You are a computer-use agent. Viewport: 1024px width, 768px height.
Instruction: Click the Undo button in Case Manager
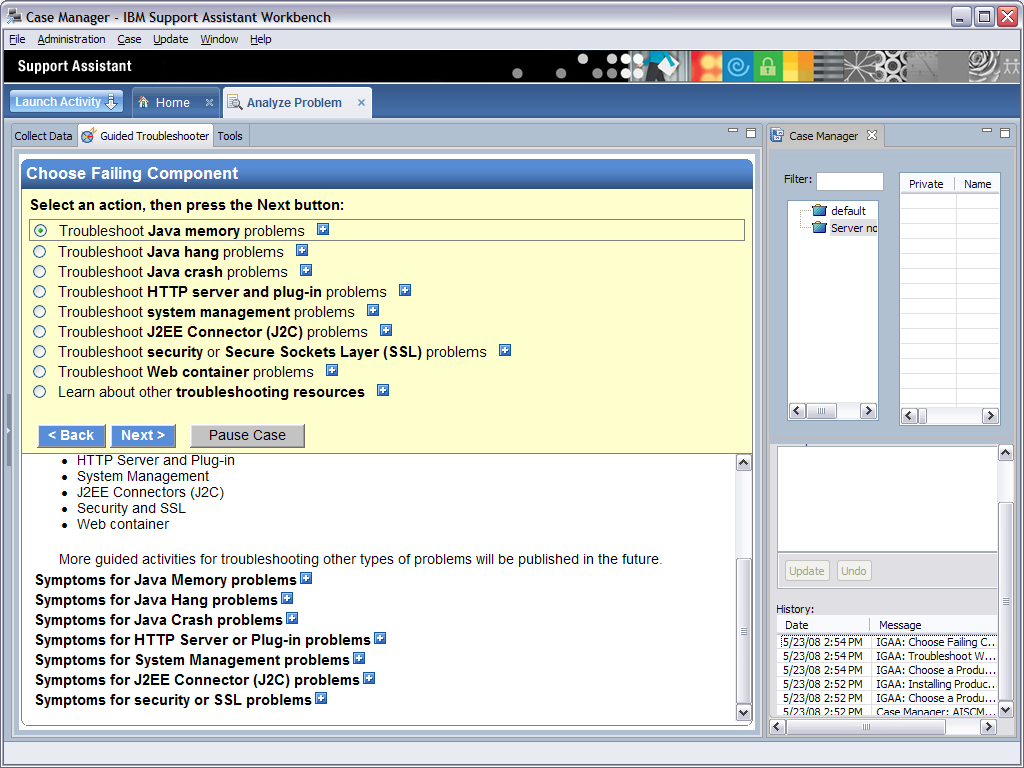(x=854, y=571)
